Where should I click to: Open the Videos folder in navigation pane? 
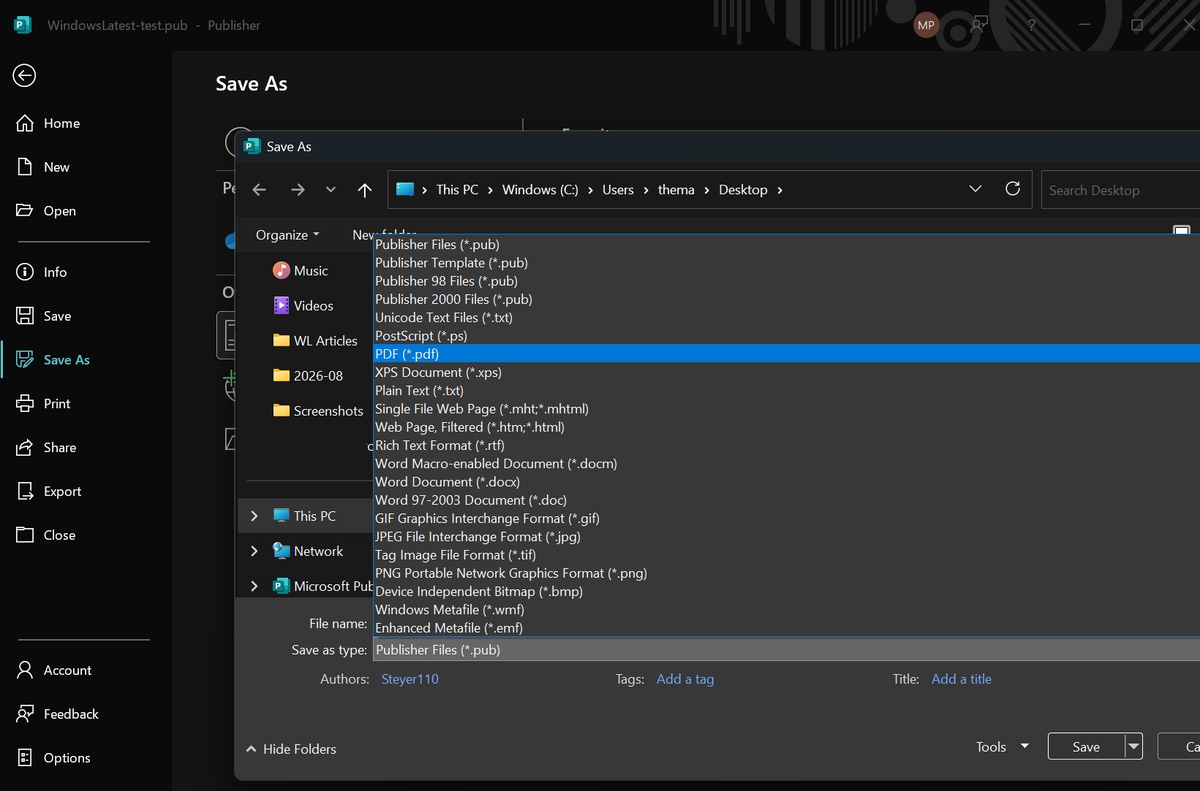tap(303, 306)
